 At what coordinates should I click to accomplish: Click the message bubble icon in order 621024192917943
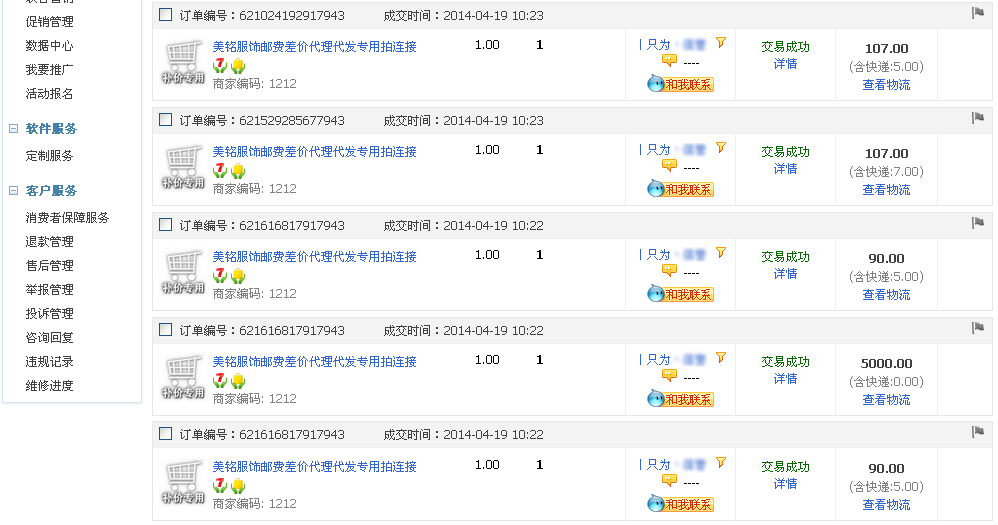669,61
